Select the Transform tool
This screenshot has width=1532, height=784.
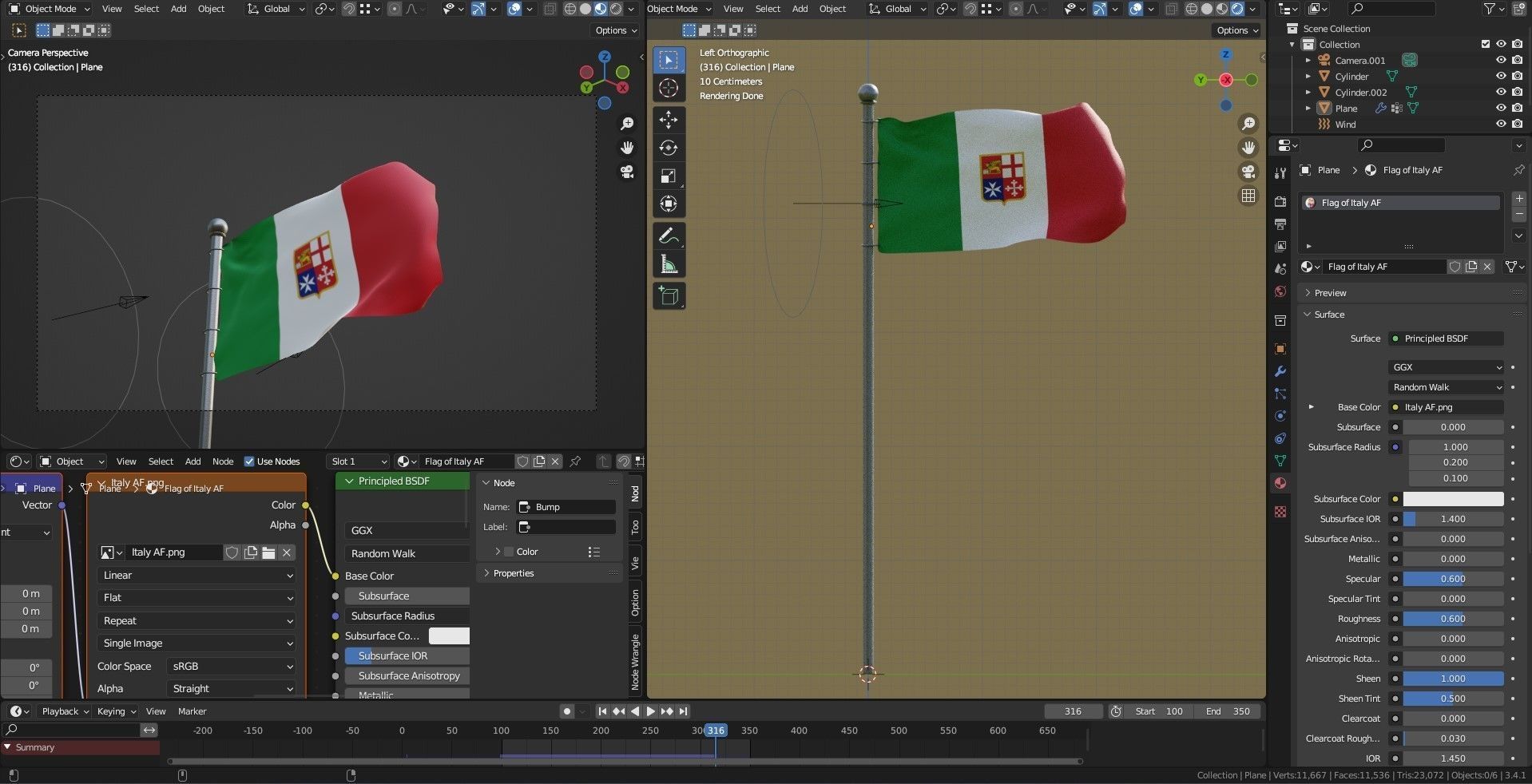click(669, 204)
